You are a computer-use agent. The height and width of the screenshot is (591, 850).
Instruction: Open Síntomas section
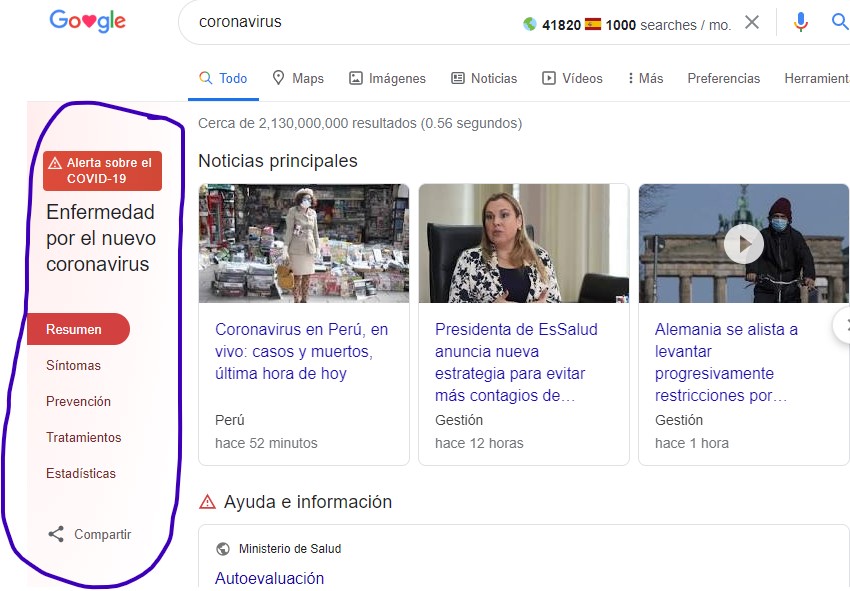click(73, 365)
